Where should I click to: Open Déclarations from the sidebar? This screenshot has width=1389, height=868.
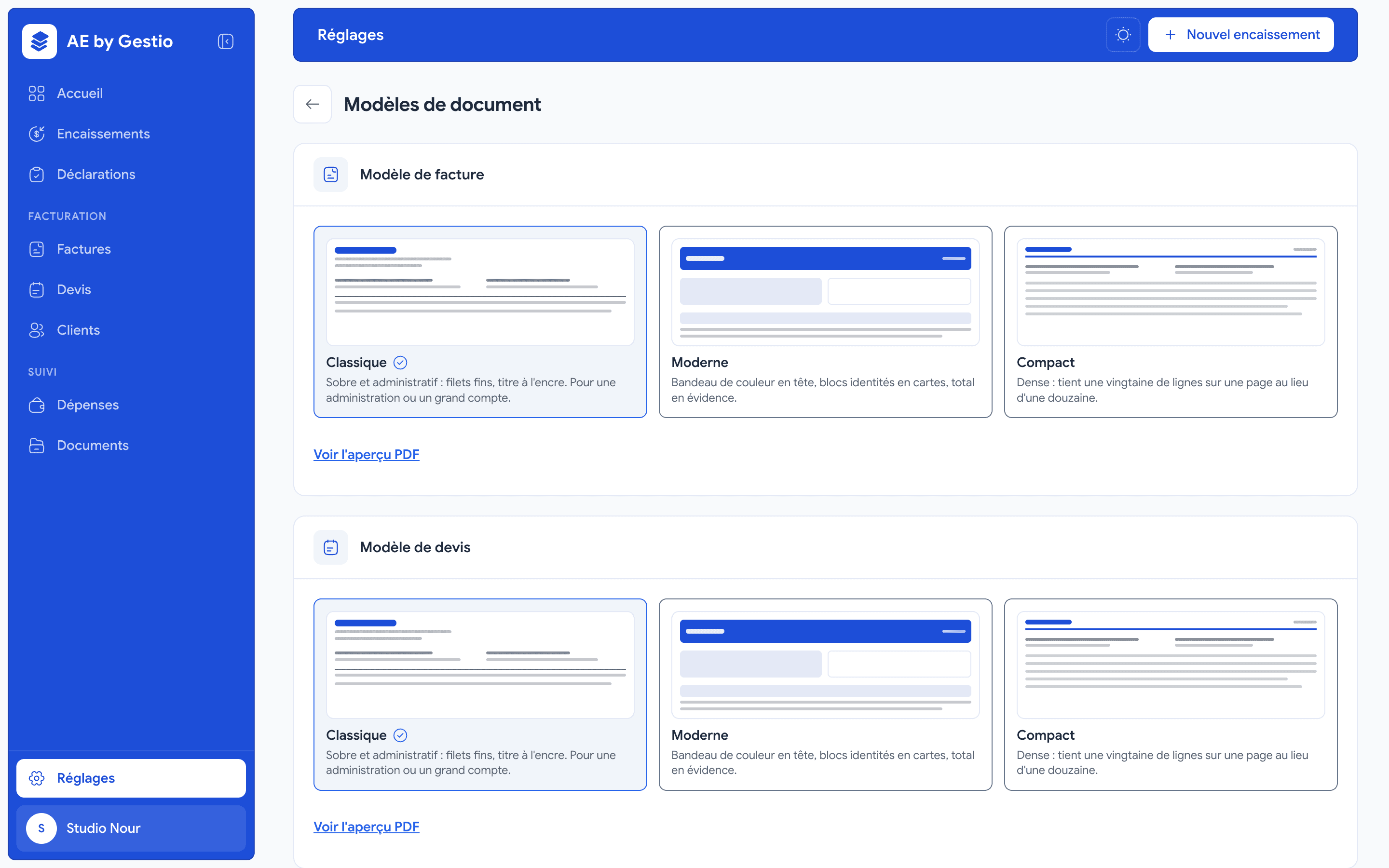tap(131, 175)
